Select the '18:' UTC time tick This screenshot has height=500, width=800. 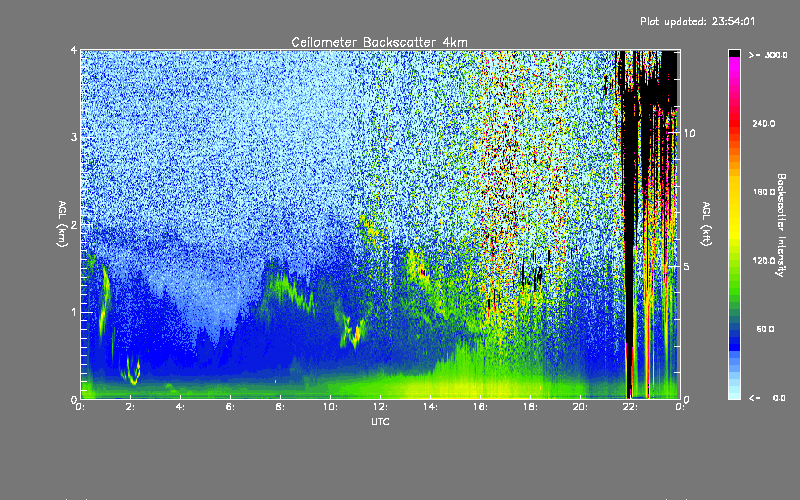[530, 407]
